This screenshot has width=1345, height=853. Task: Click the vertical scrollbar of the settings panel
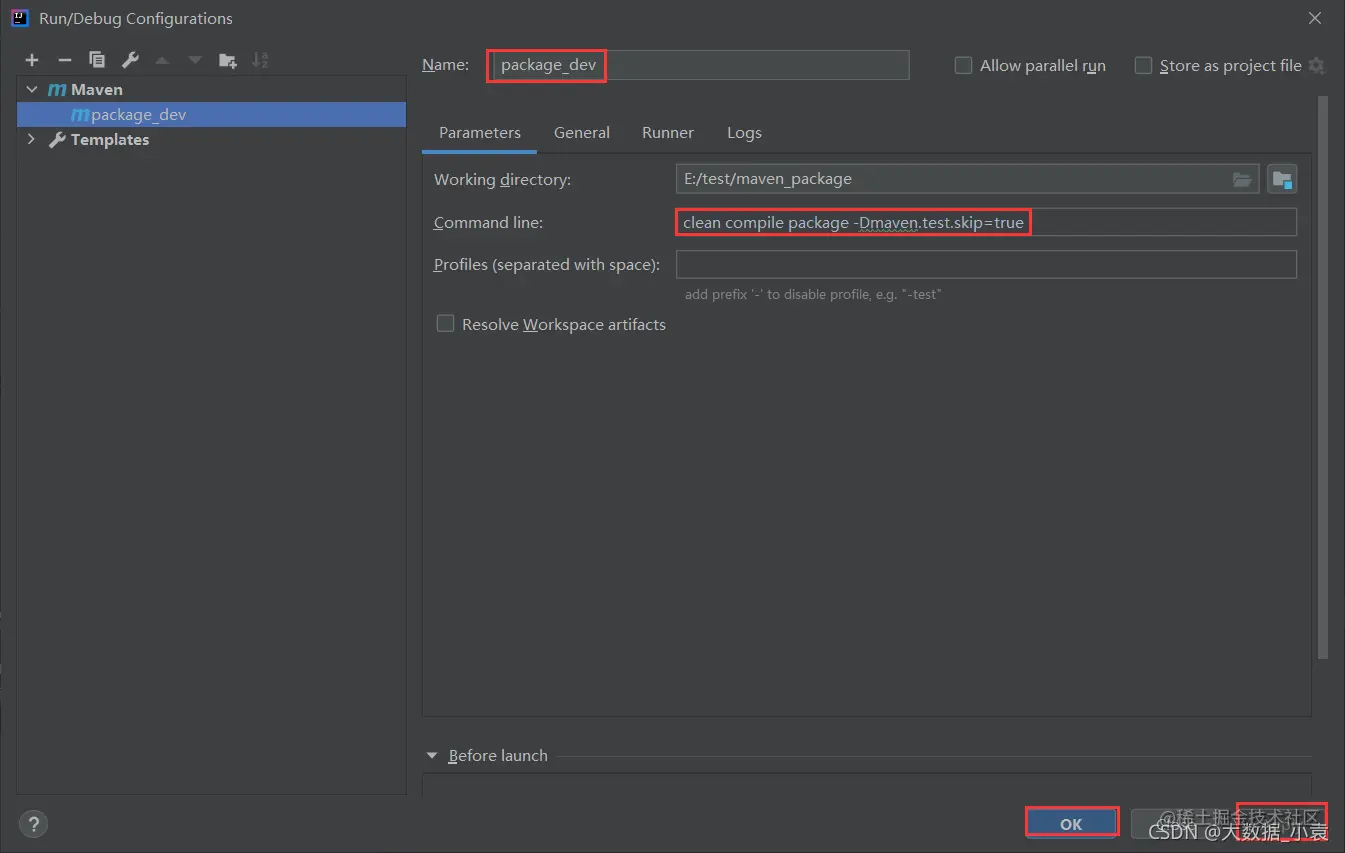[1323, 377]
